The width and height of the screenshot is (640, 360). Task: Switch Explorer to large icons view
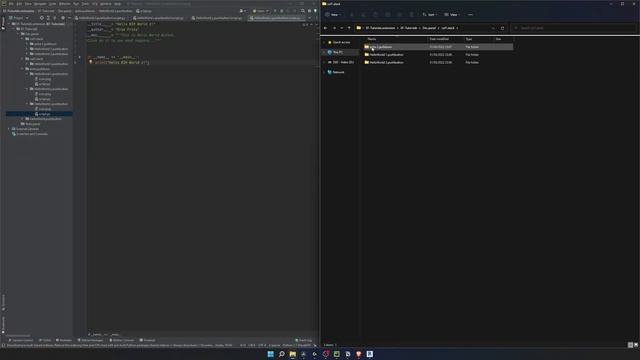(x=636, y=345)
